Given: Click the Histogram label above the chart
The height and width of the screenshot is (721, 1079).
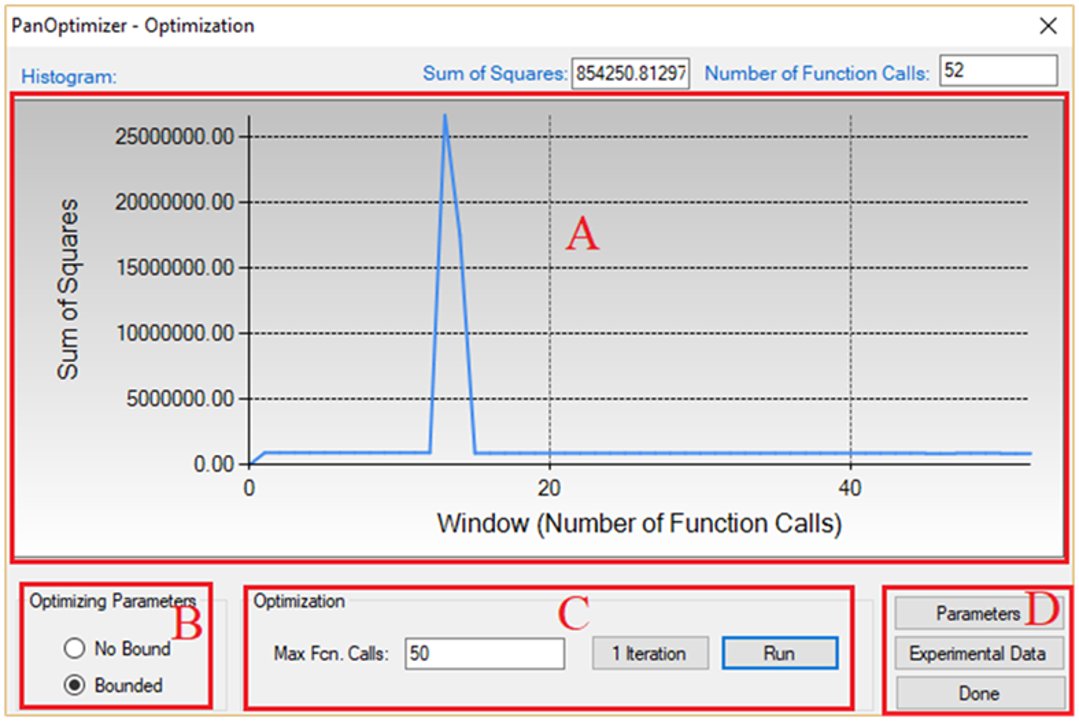Looking at the screenshot, I should pos(70,76).
